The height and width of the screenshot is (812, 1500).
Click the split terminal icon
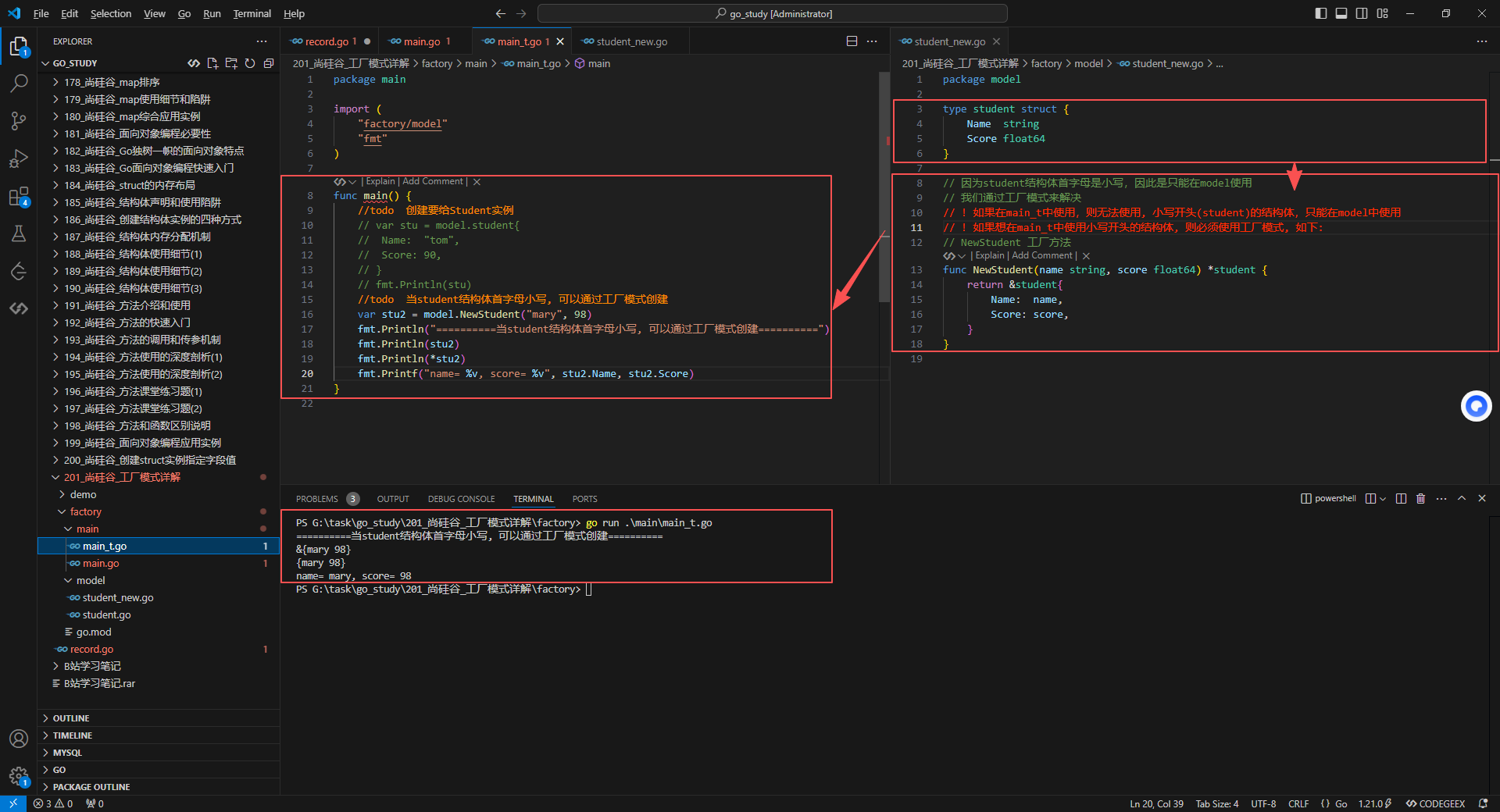(1401, 498)
